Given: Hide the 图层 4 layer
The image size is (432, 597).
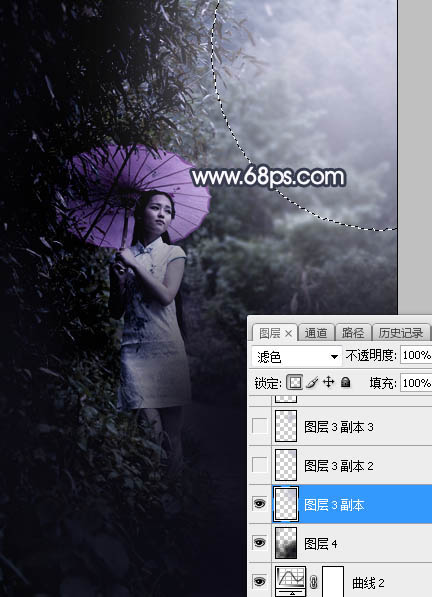Looking at the screenshot, I should pyautogui.click(x=260, y=543).
